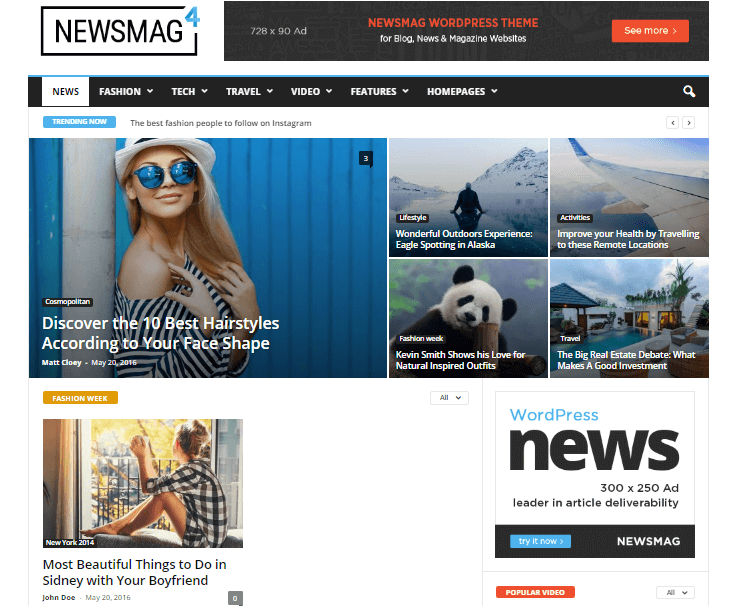Click the Cosmopolitan category tag
Viewport: 734px width, 606px height.
67,302
